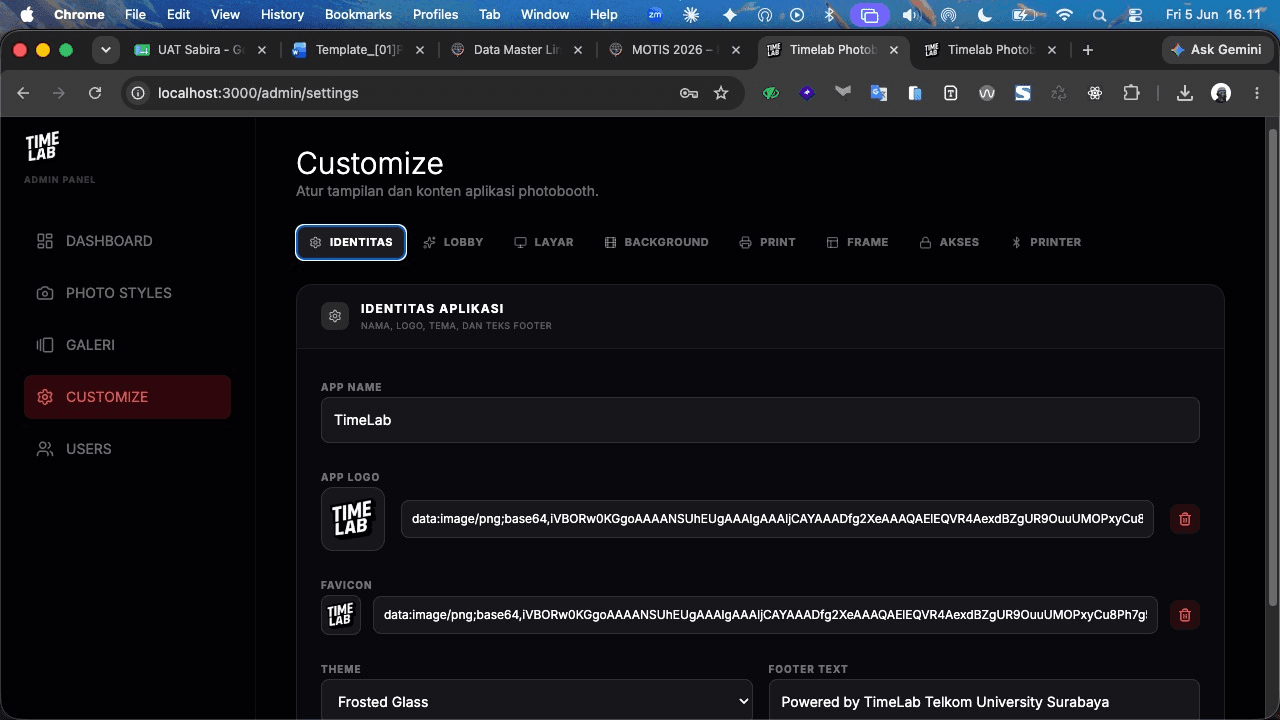The width and height of the screenshot is (1280, 720).
Task: Click the app logo thumbnail preview
Action: [353, 519]
